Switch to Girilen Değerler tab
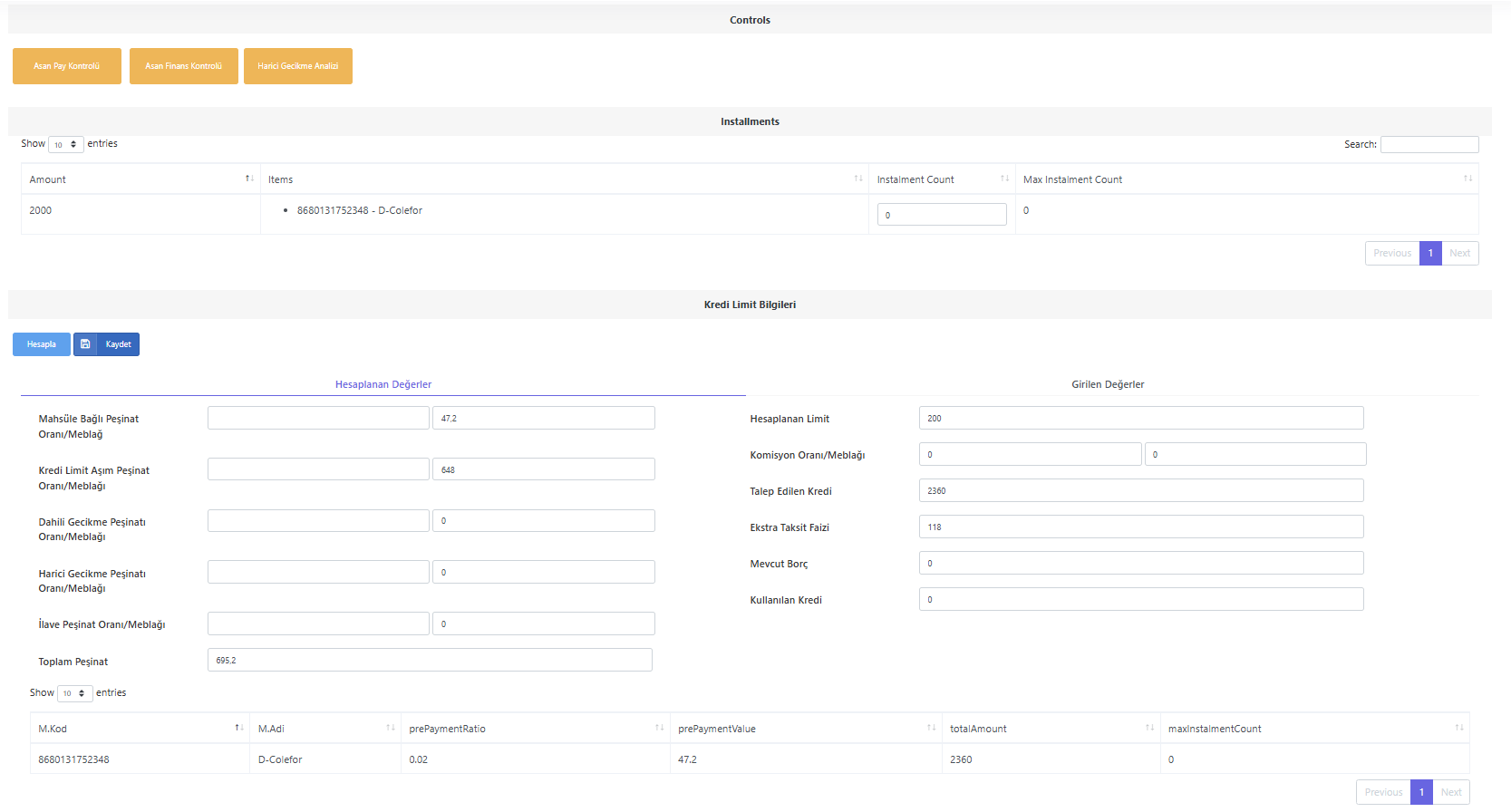Screen dimensions: 1511x812 point(1108,384)
